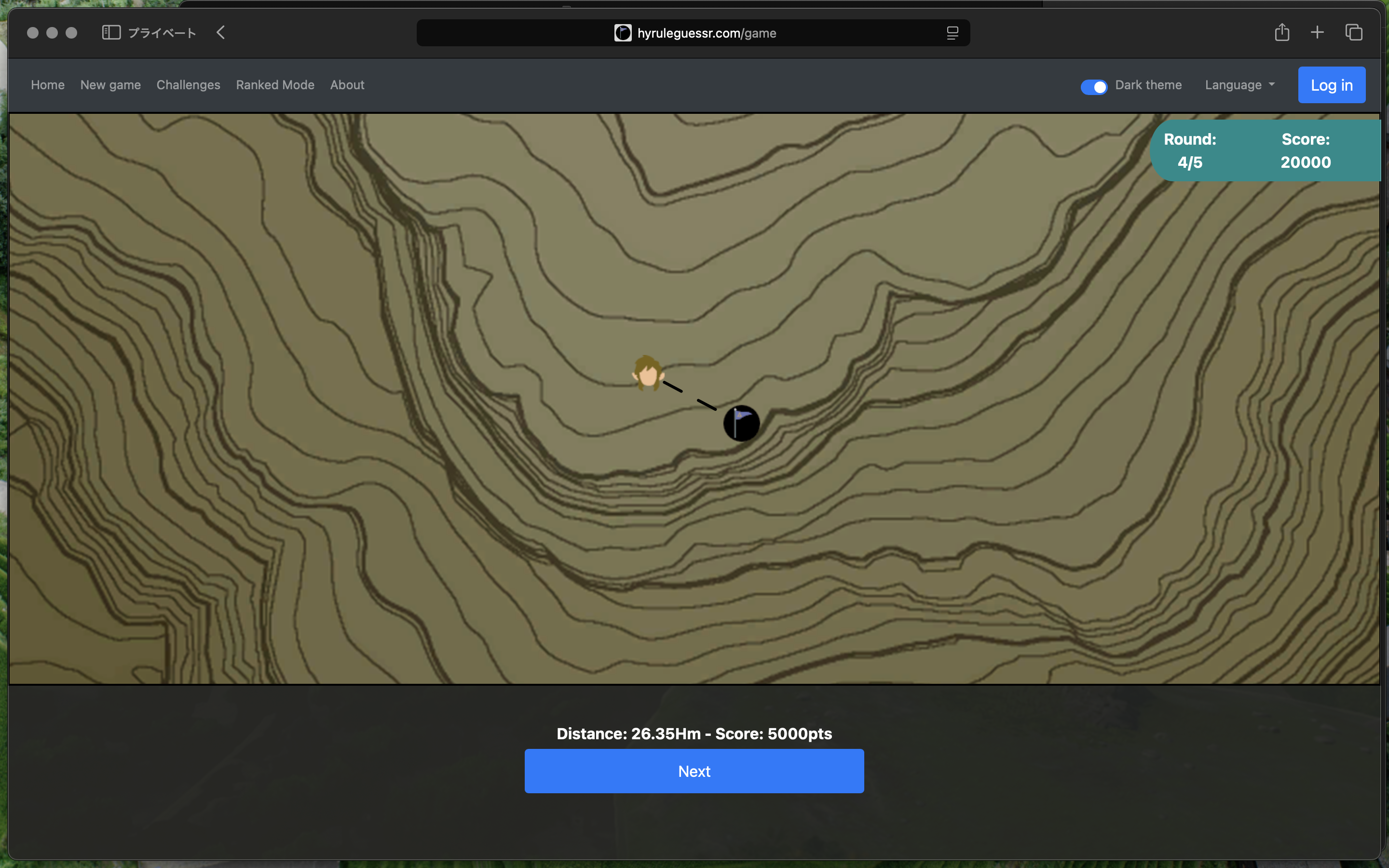Navigate to Home link

48,85
